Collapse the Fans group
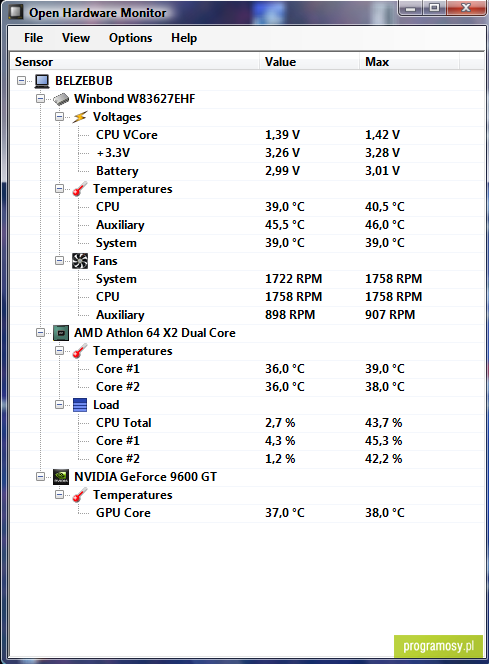Image resolution: width=489 pixels, height=664 pixels. click(59, 260)
